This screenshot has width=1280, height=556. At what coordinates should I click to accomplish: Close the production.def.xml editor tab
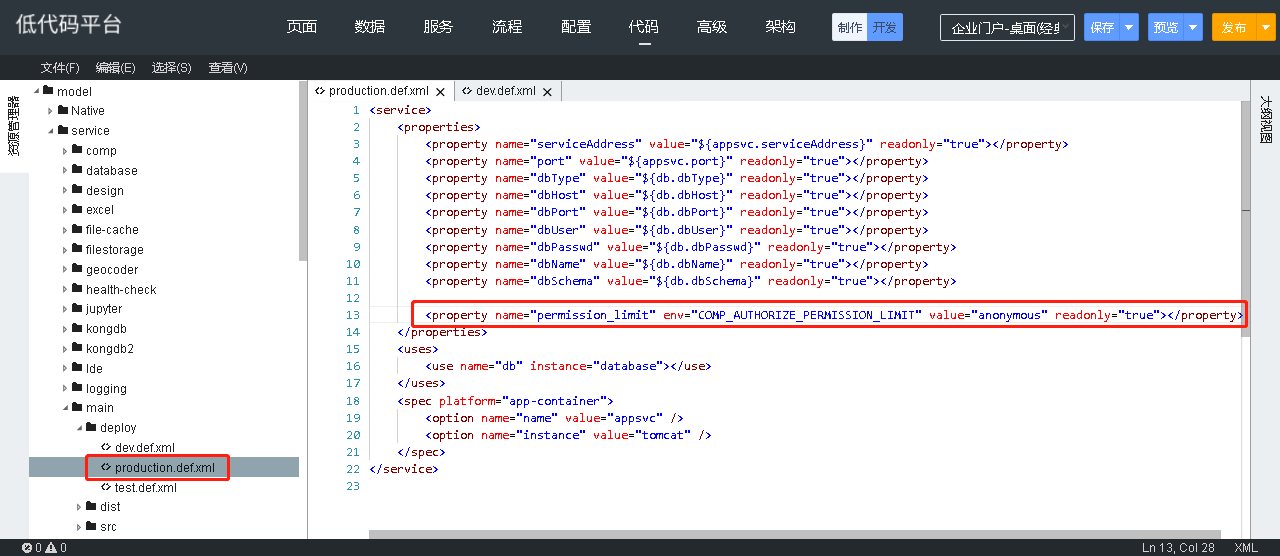pyautogui.click(x=441, y=91)
